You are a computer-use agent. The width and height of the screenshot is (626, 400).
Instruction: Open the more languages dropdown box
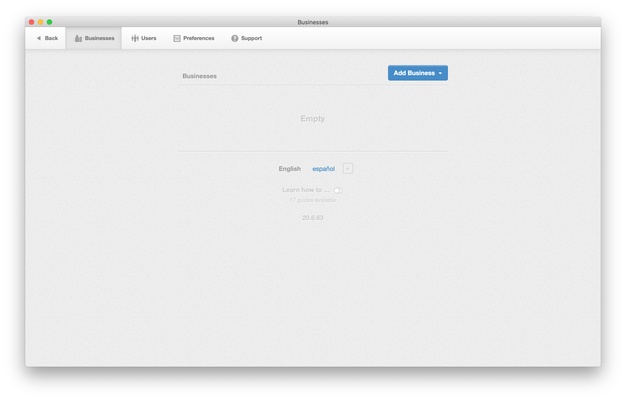348,168
